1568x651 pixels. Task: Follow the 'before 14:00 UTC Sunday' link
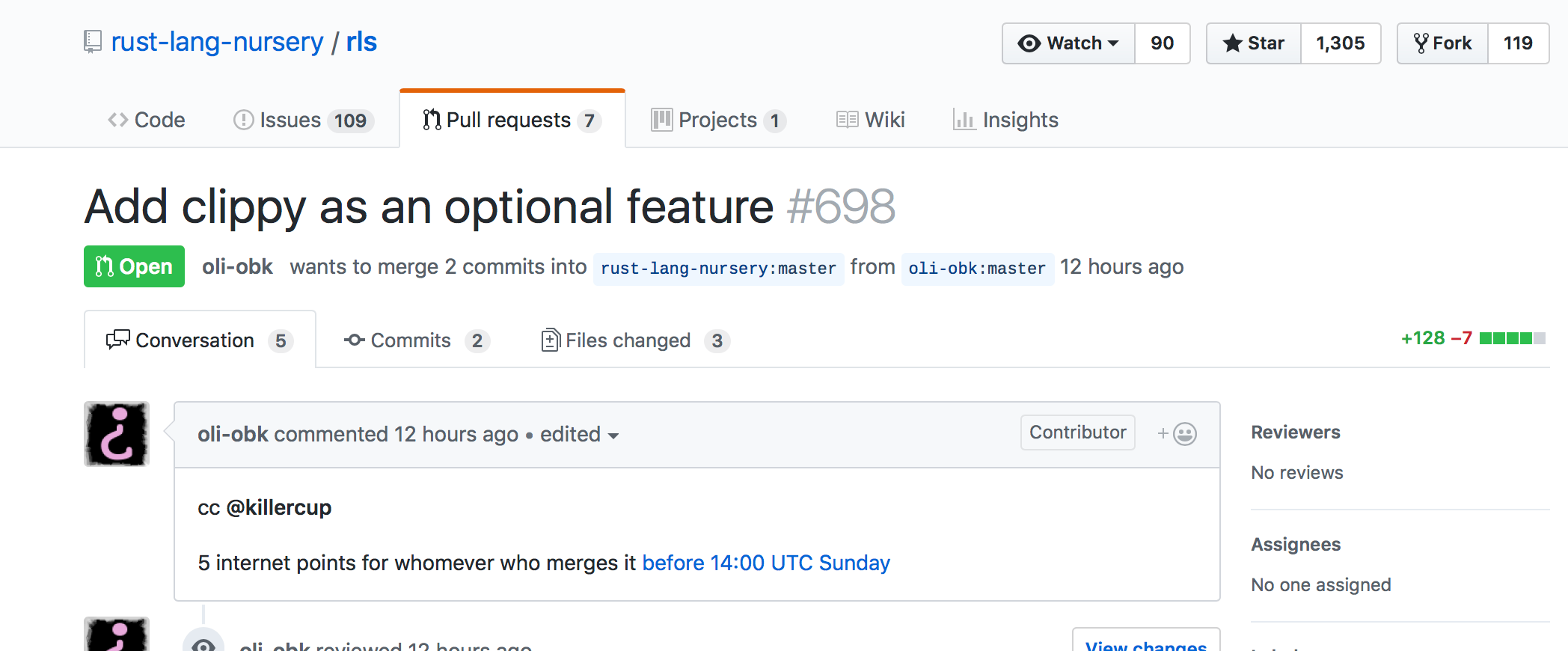(x=766, y=563)
